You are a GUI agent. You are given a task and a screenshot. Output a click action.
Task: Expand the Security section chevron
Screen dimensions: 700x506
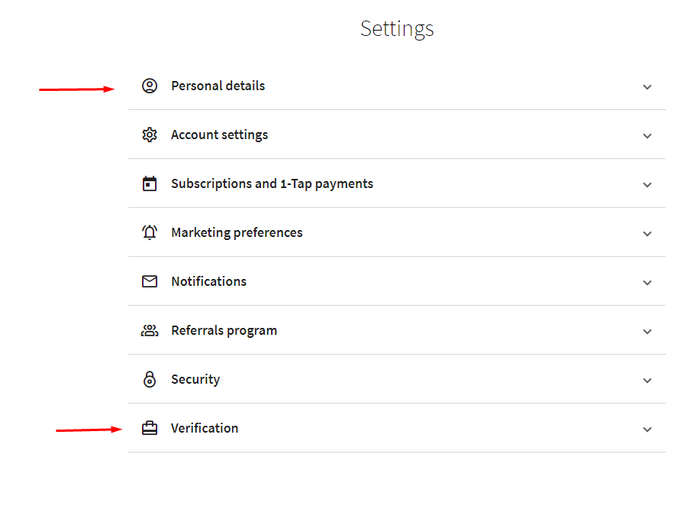point(647,381)
